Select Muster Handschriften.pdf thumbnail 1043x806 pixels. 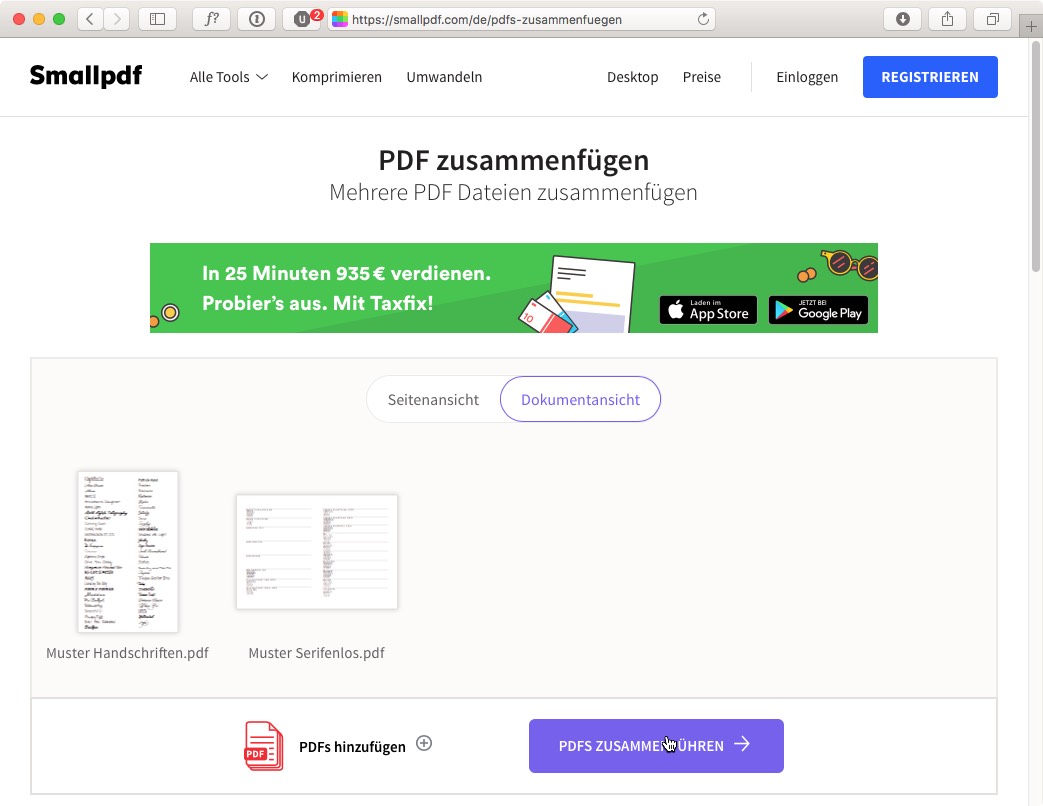pyautogui.click(x=128, y=551)
